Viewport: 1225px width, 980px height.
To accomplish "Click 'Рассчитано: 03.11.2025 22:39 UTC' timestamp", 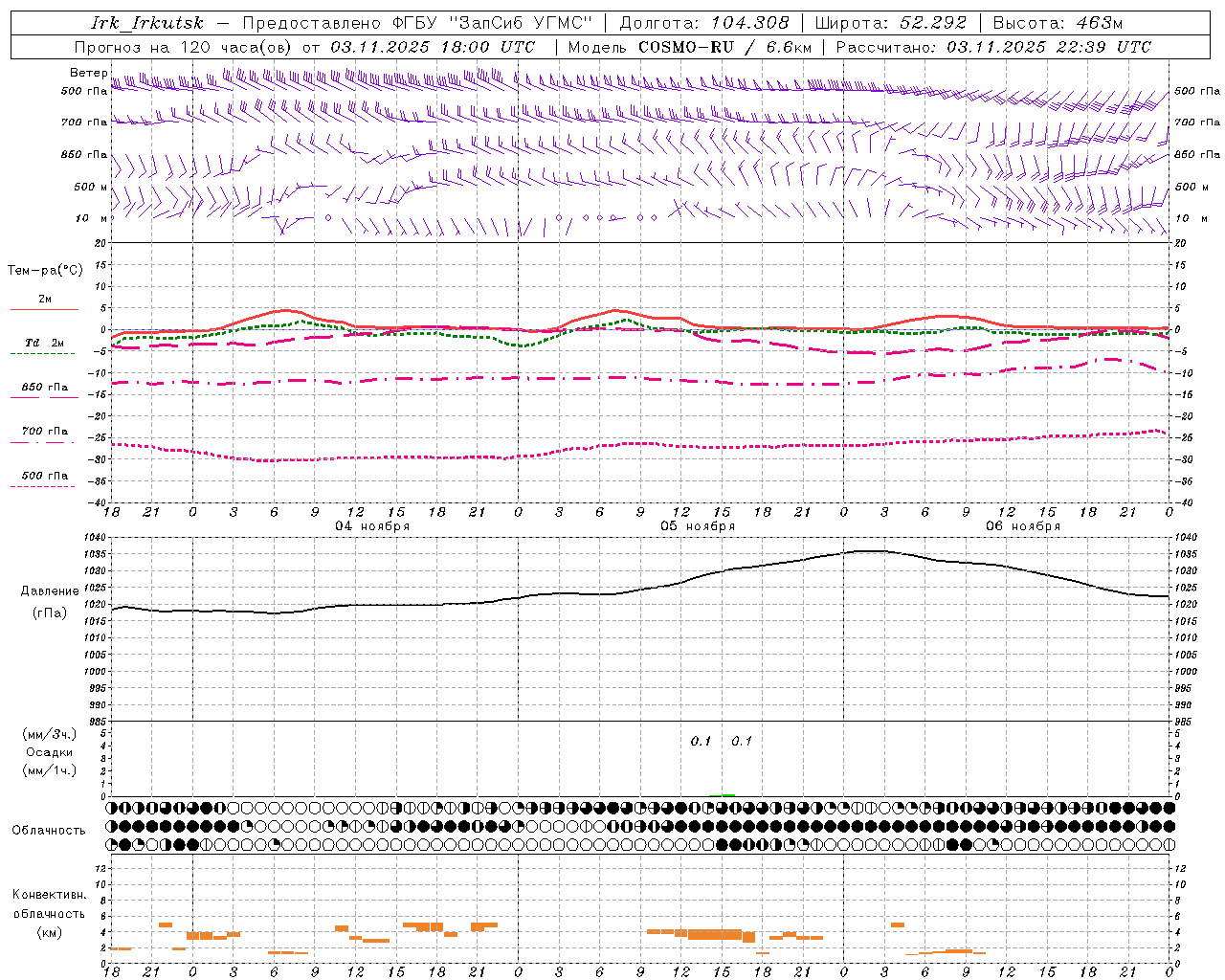I will (x=993, y=47).
